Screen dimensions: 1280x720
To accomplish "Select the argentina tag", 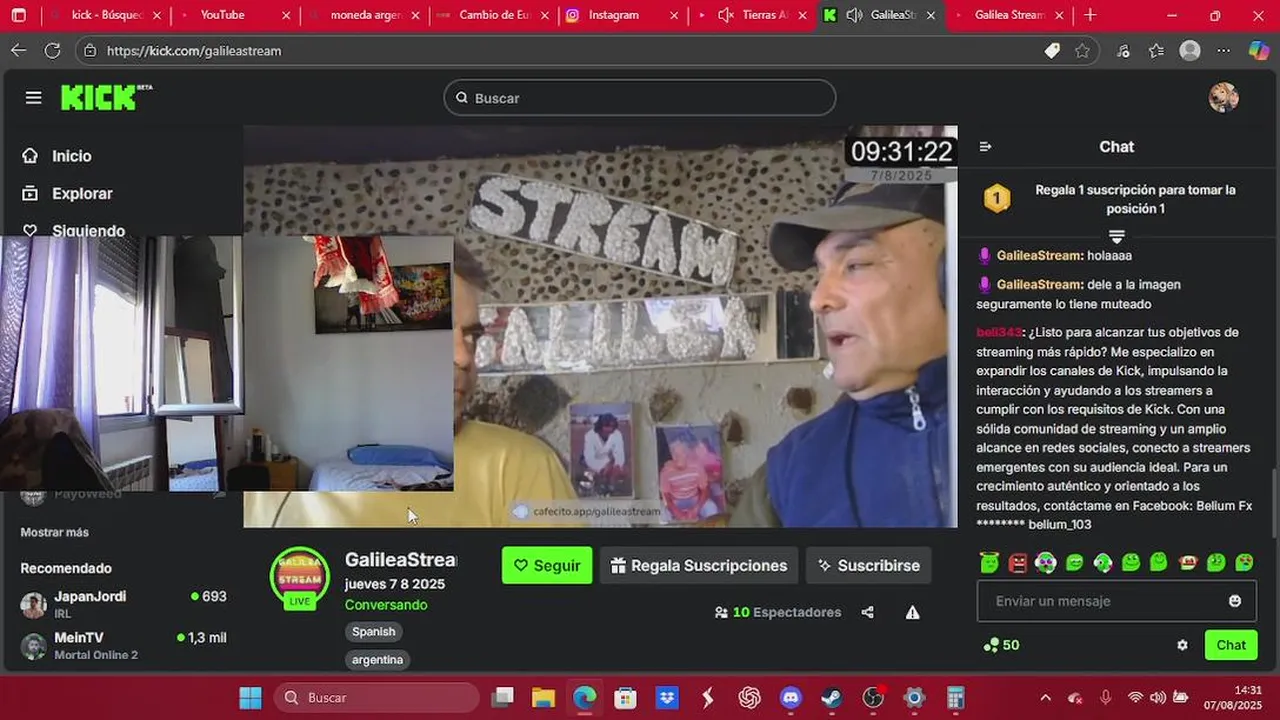I will point(378,660).
